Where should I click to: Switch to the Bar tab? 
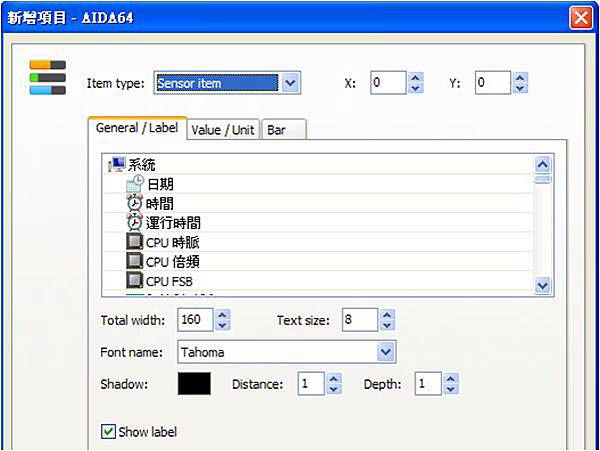(x=284, y=130)
